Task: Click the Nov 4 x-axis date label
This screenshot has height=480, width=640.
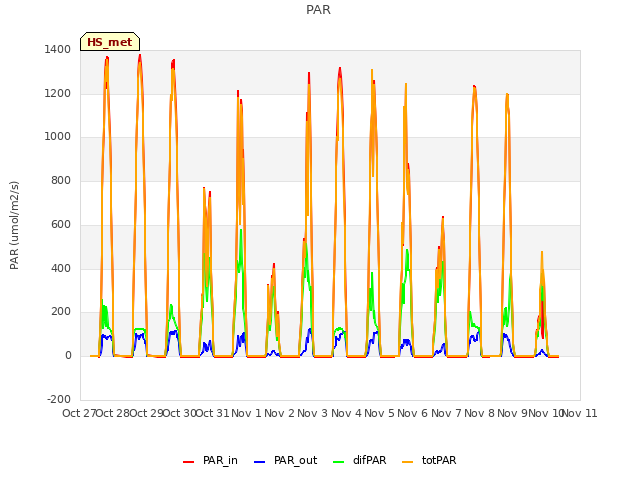Action: pyautogui.click(x=346, y=413)
